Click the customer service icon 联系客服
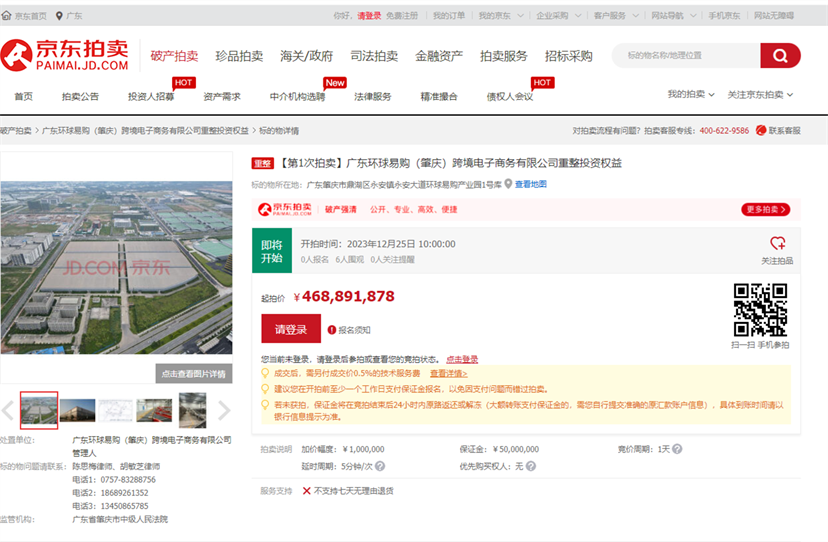Screen dimensions: 828x542 coord(760,130)
